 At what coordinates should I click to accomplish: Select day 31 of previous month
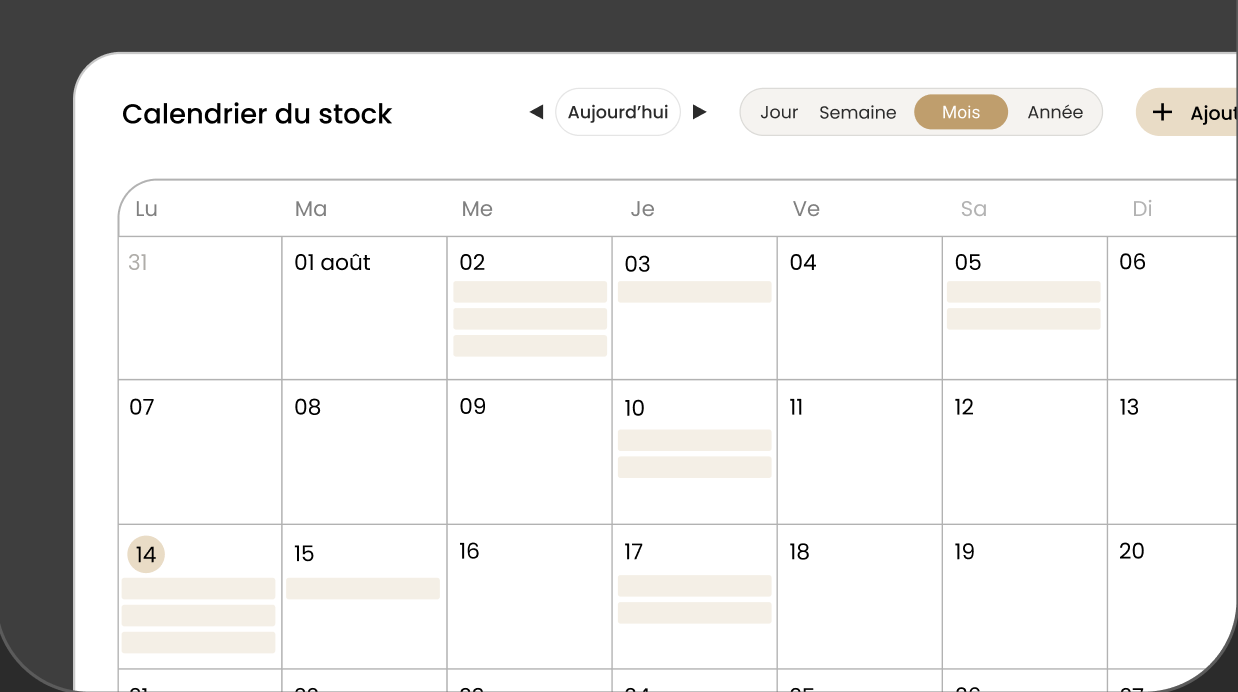138,262
